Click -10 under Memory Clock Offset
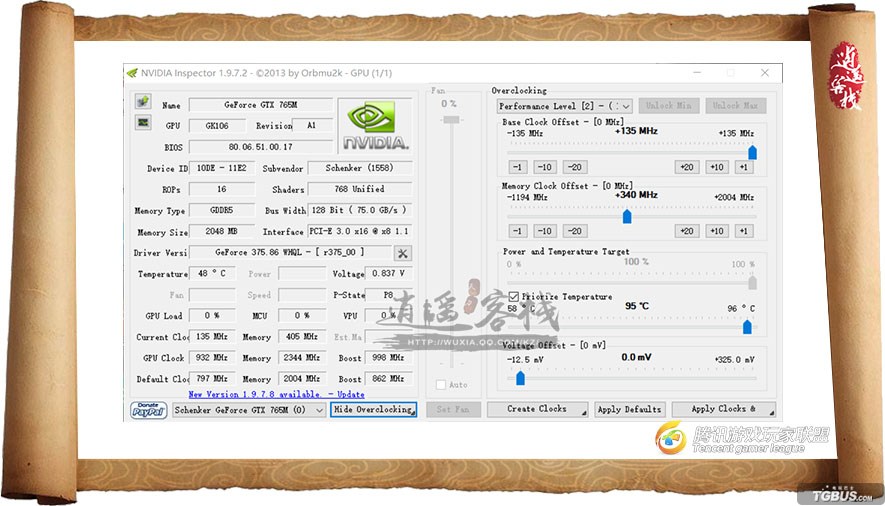 pyautogui.click(x=544, y=231)
